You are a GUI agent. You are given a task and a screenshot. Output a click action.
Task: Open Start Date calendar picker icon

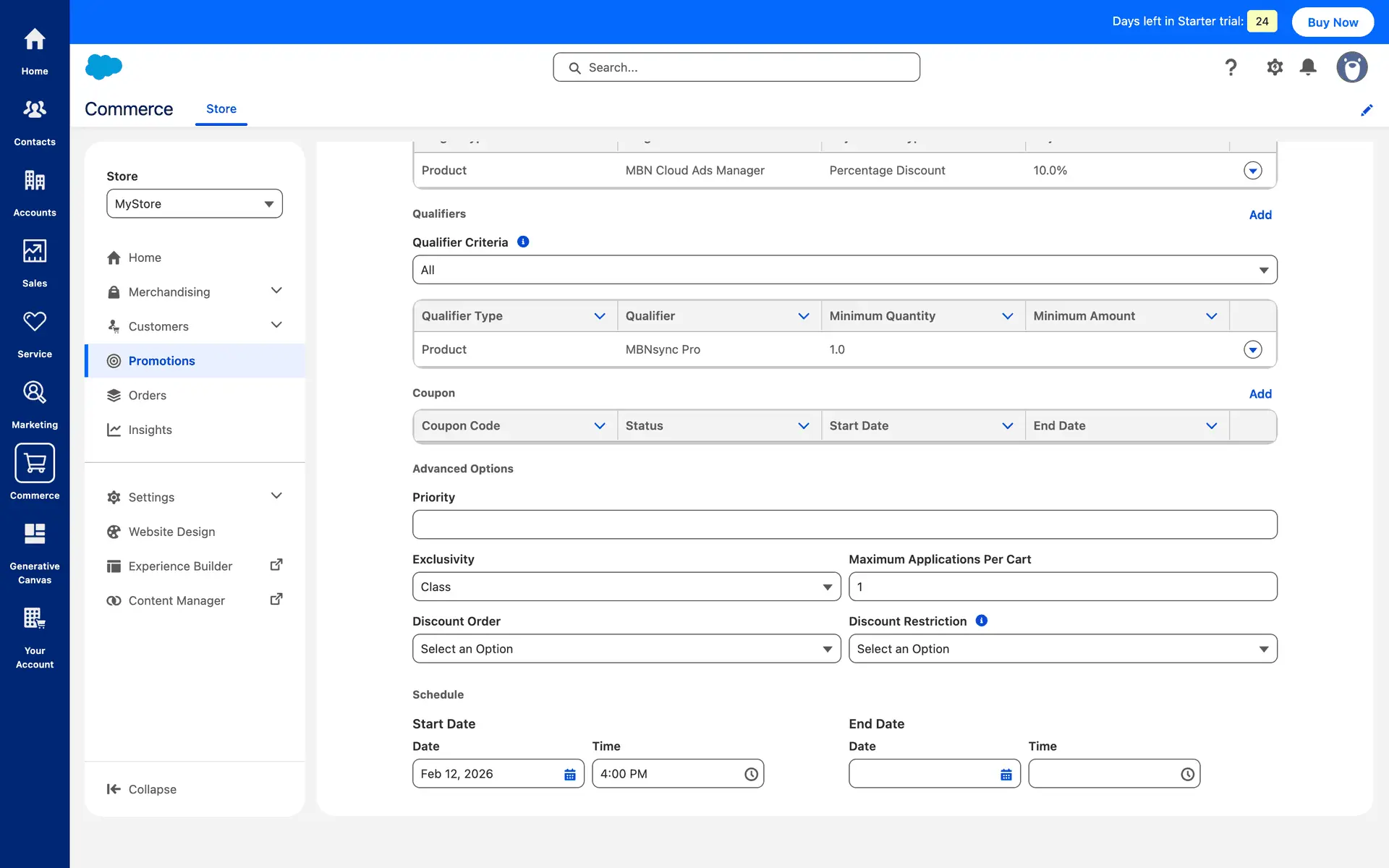[x=569, y=774]
